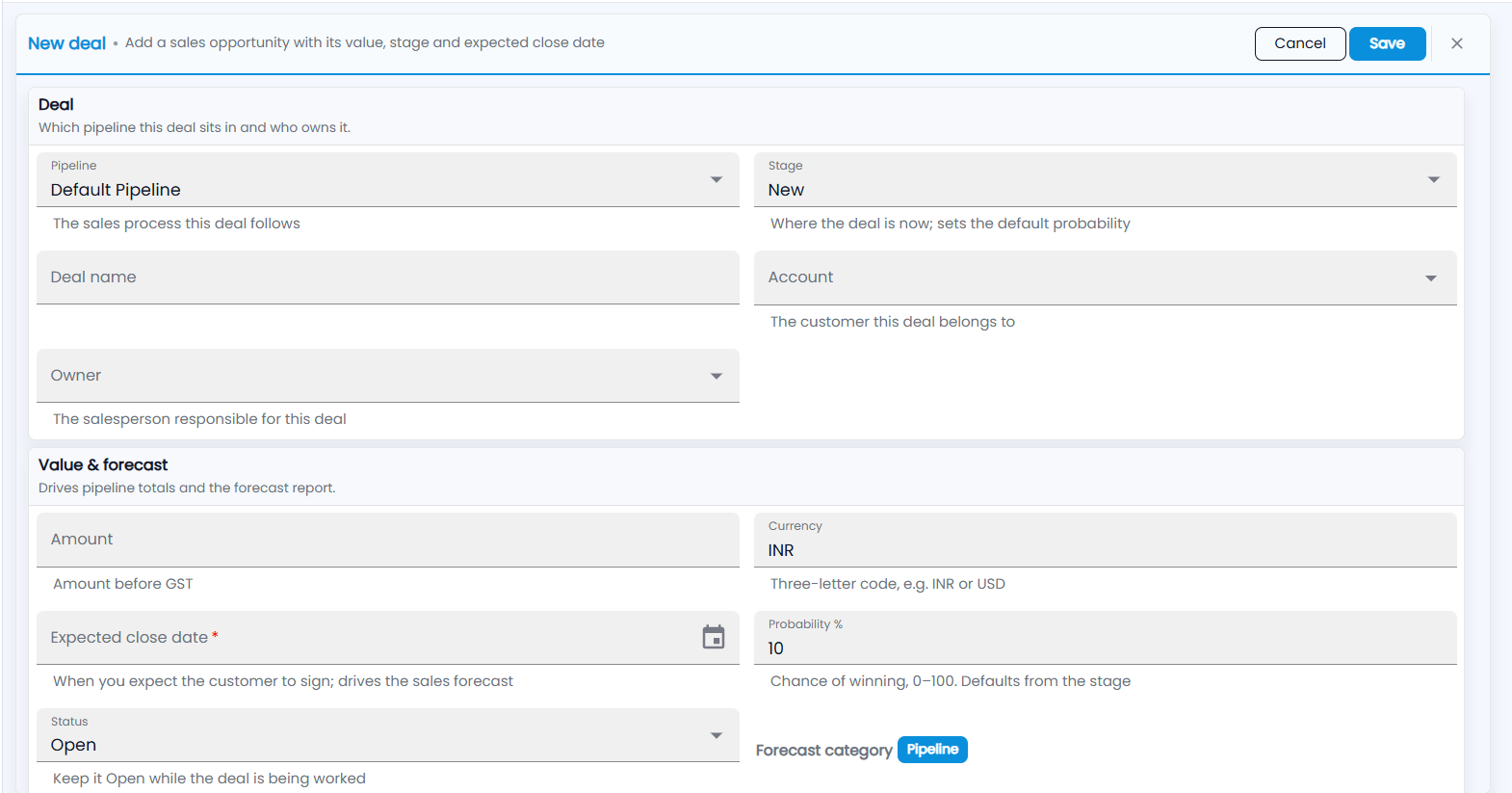Click 'Three-letter code, e.g. INR or USD' text
Viewport: 1512px width, 793px height.
[888, 584]
